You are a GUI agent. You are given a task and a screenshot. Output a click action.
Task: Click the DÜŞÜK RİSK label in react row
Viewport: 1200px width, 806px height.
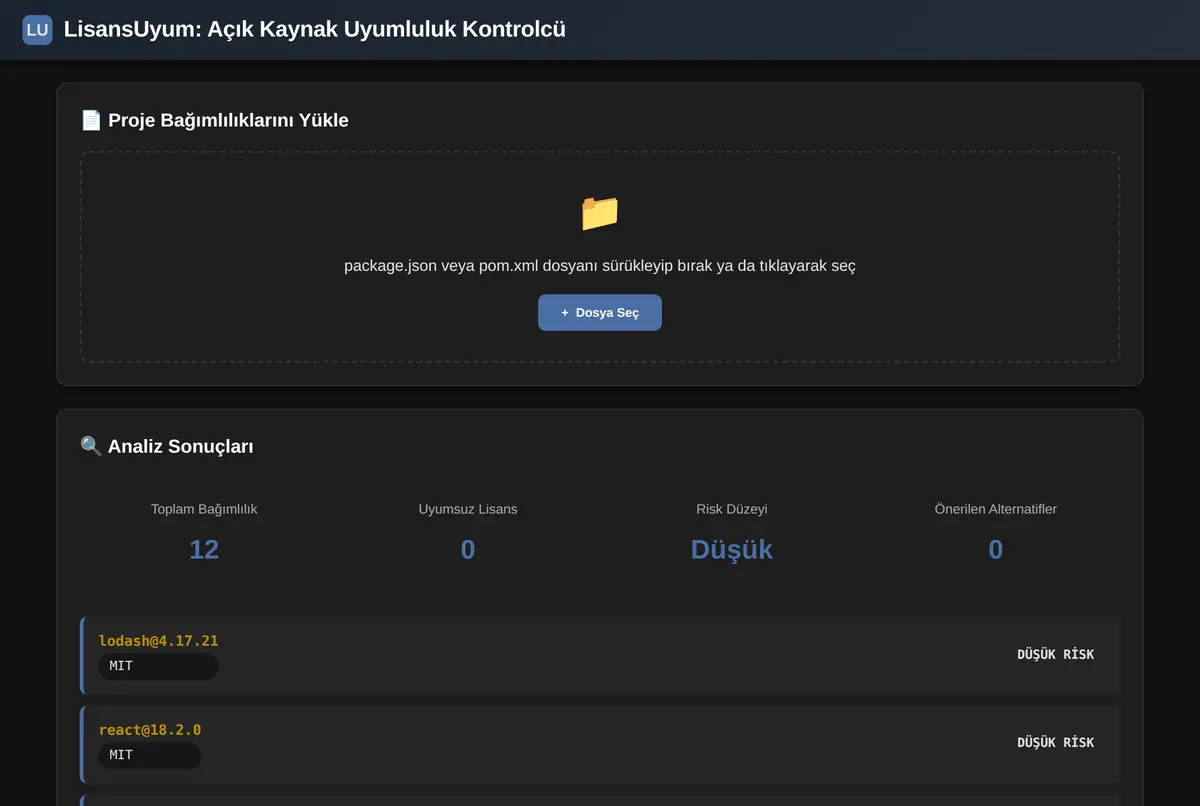point(1056,742)
